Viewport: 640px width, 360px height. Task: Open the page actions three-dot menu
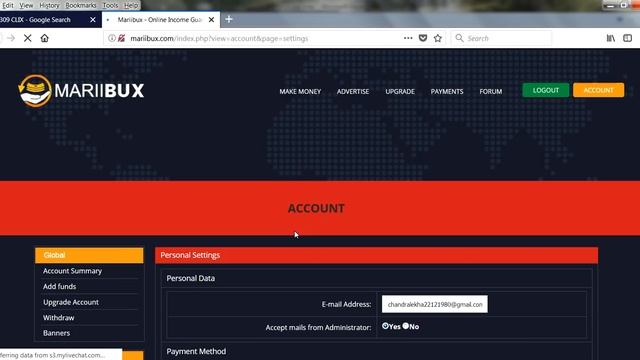[408, 38]
